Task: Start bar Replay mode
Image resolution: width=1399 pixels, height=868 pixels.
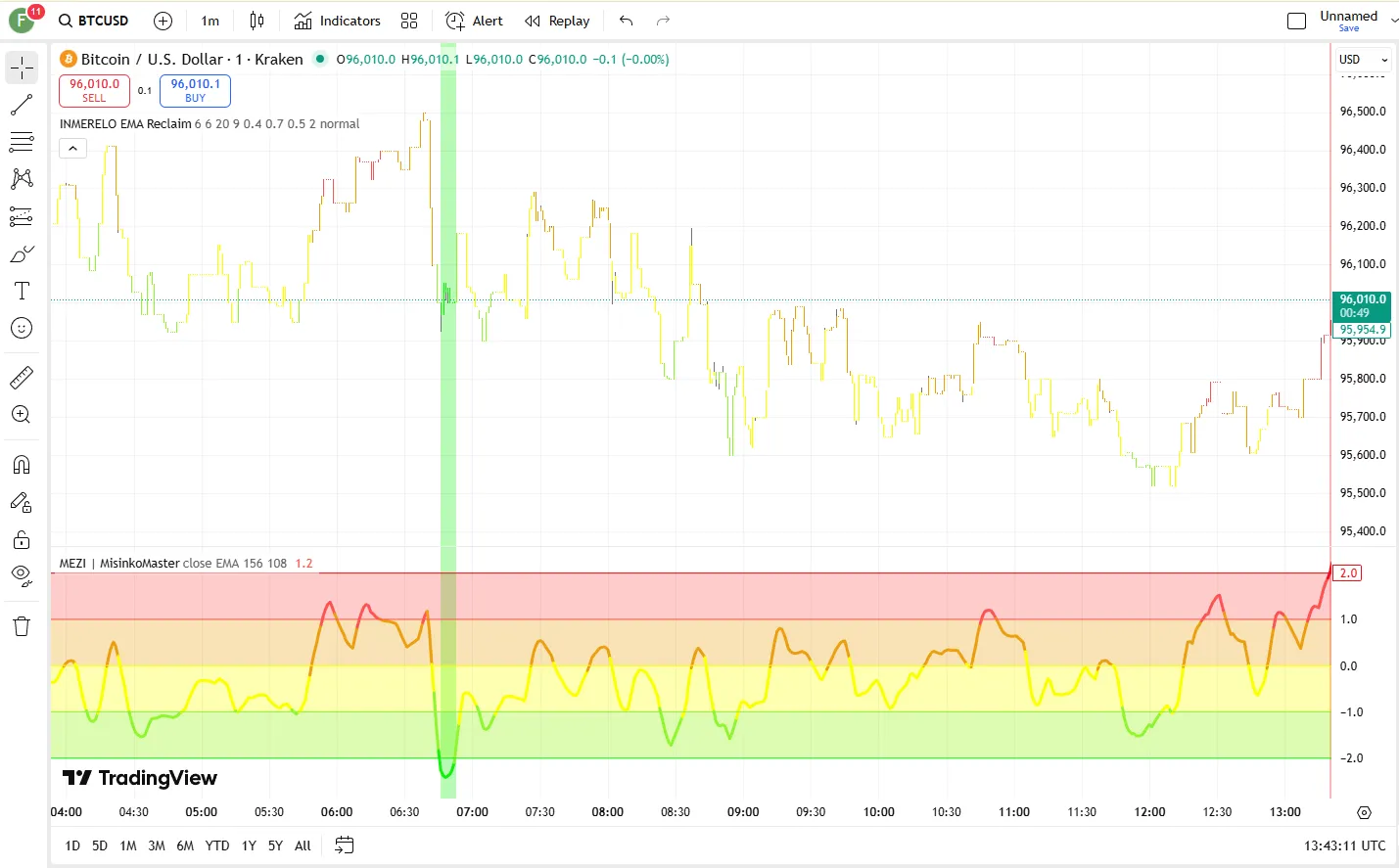Action: click(x=557, y=21)
